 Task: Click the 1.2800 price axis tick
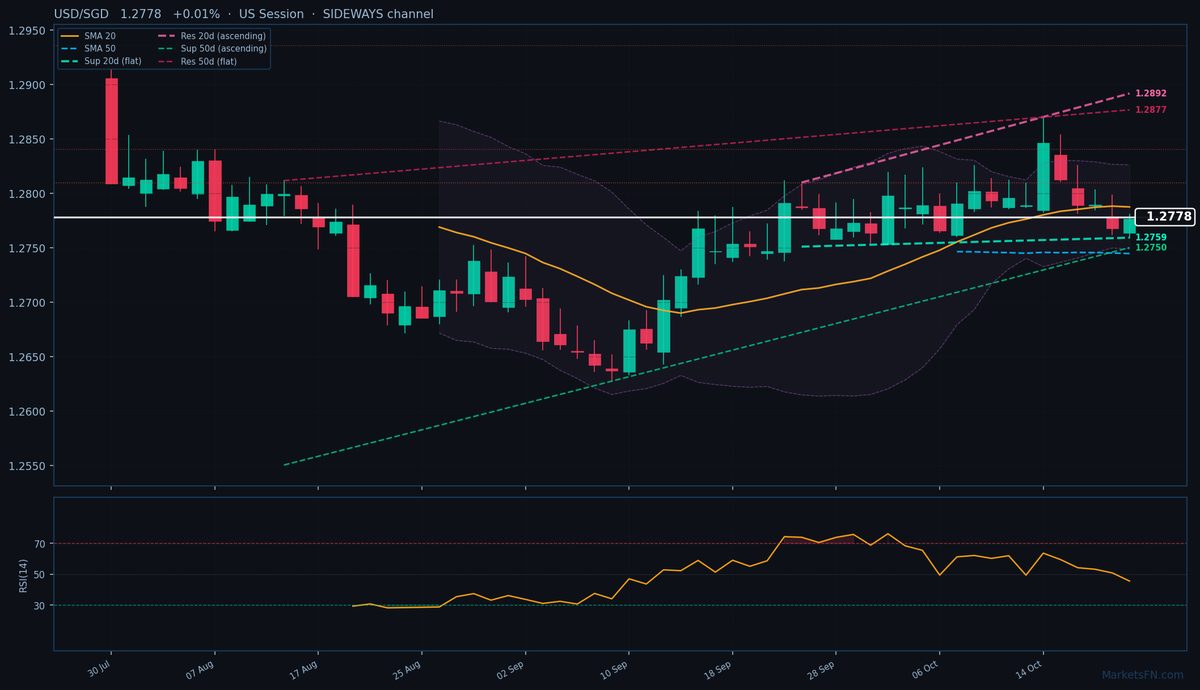click(27, 194)
